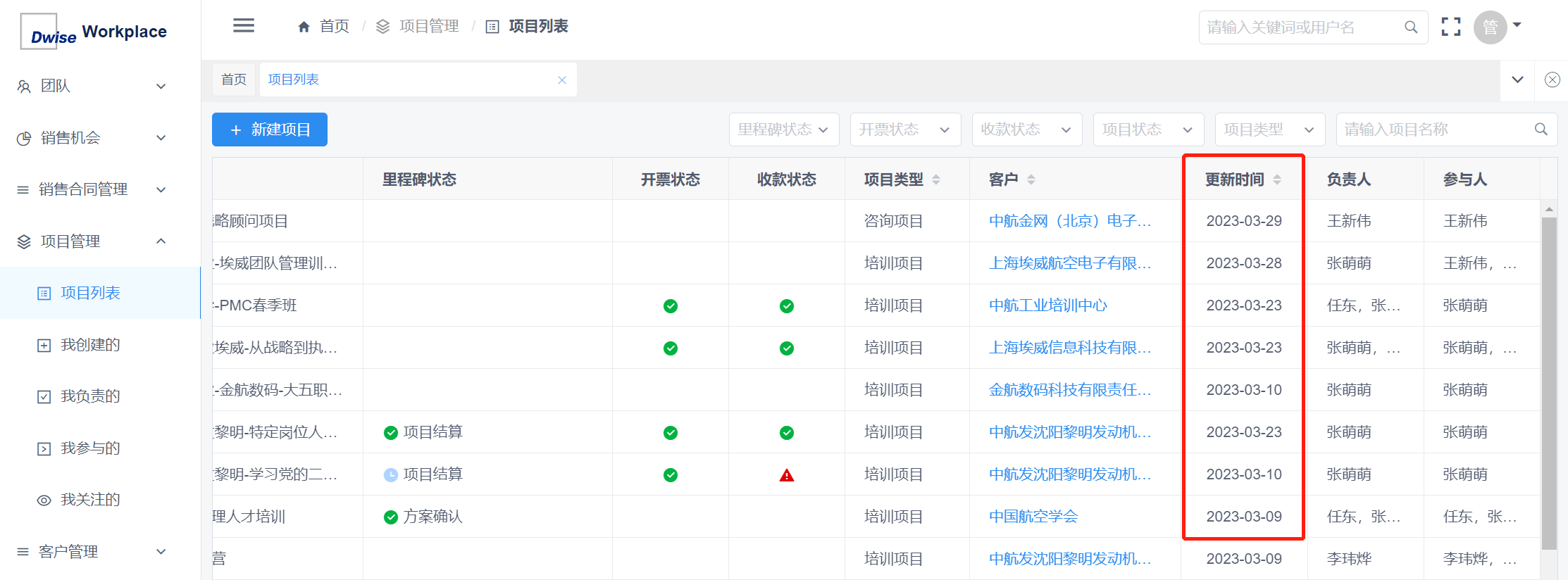Click 我负责的 checkbox icon in sidebar

click(x=44, y=396)
